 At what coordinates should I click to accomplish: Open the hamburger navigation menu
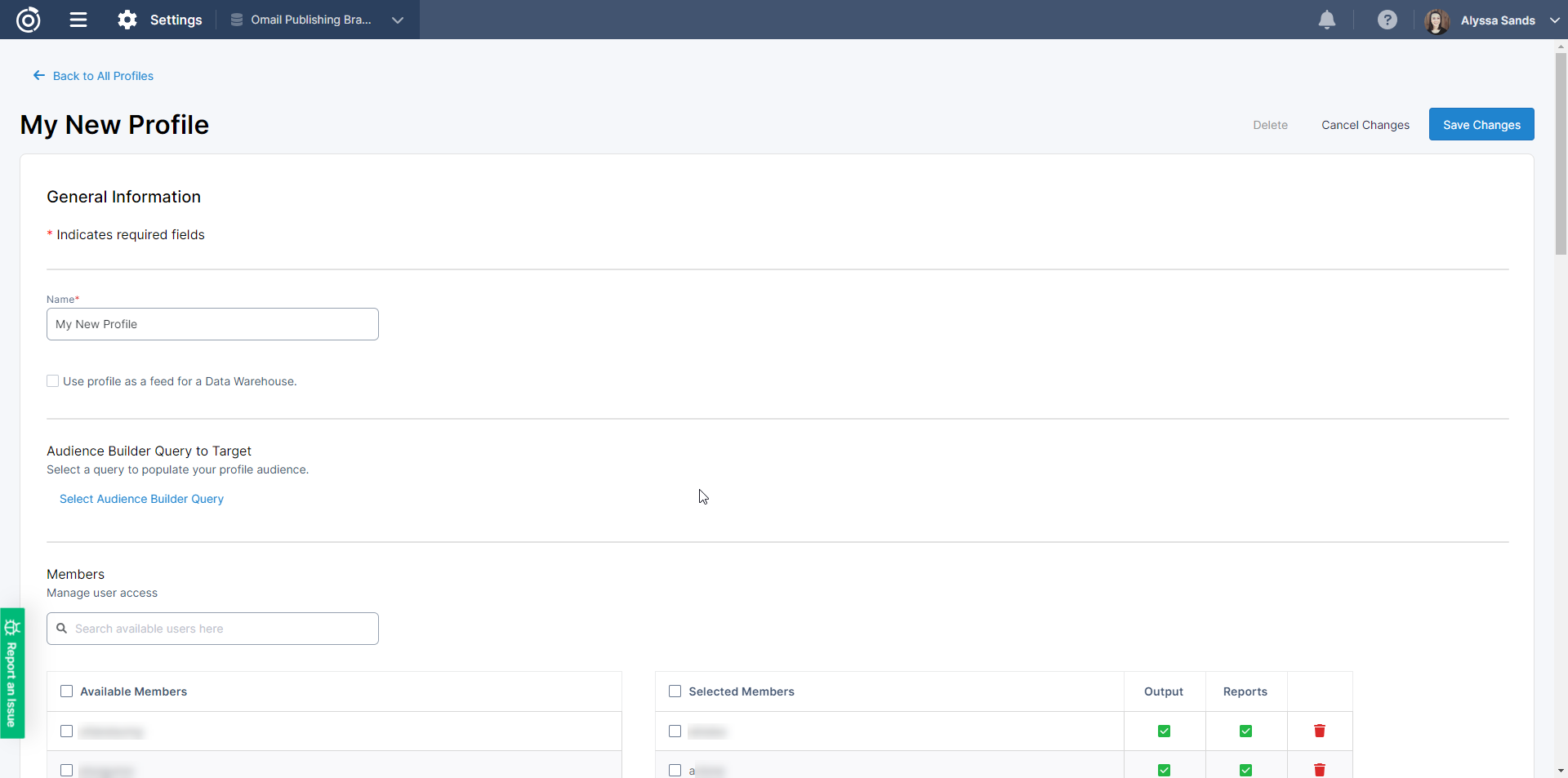click(78, 20)
